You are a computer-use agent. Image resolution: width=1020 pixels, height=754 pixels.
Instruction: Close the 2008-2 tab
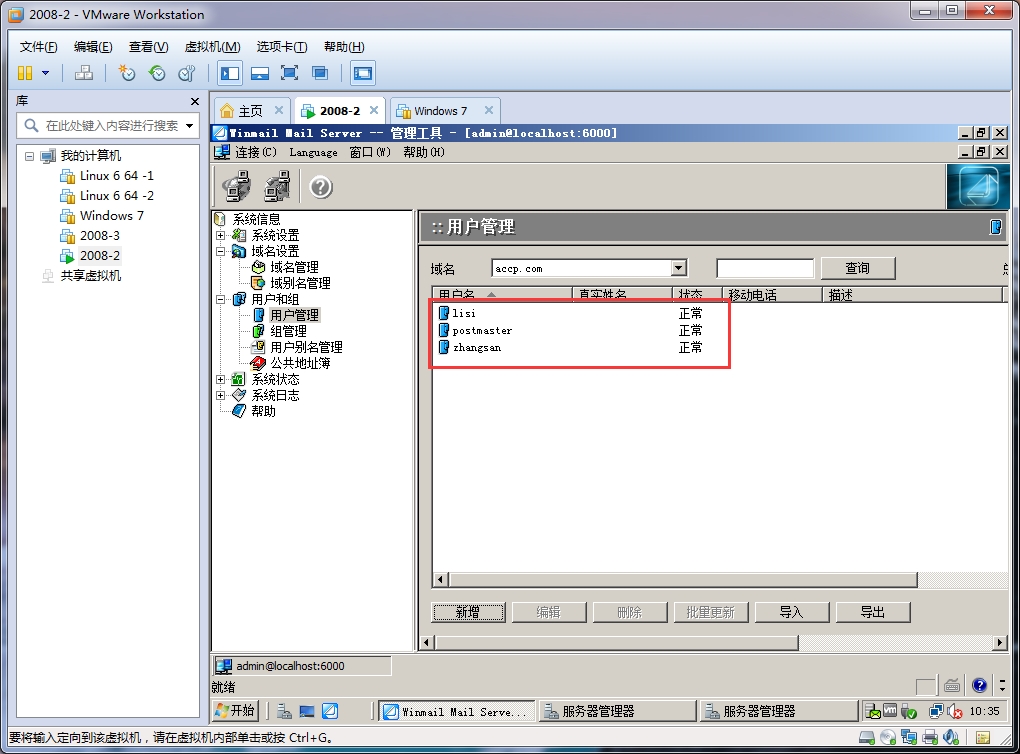pyautogui.click(x=374, y=110)
